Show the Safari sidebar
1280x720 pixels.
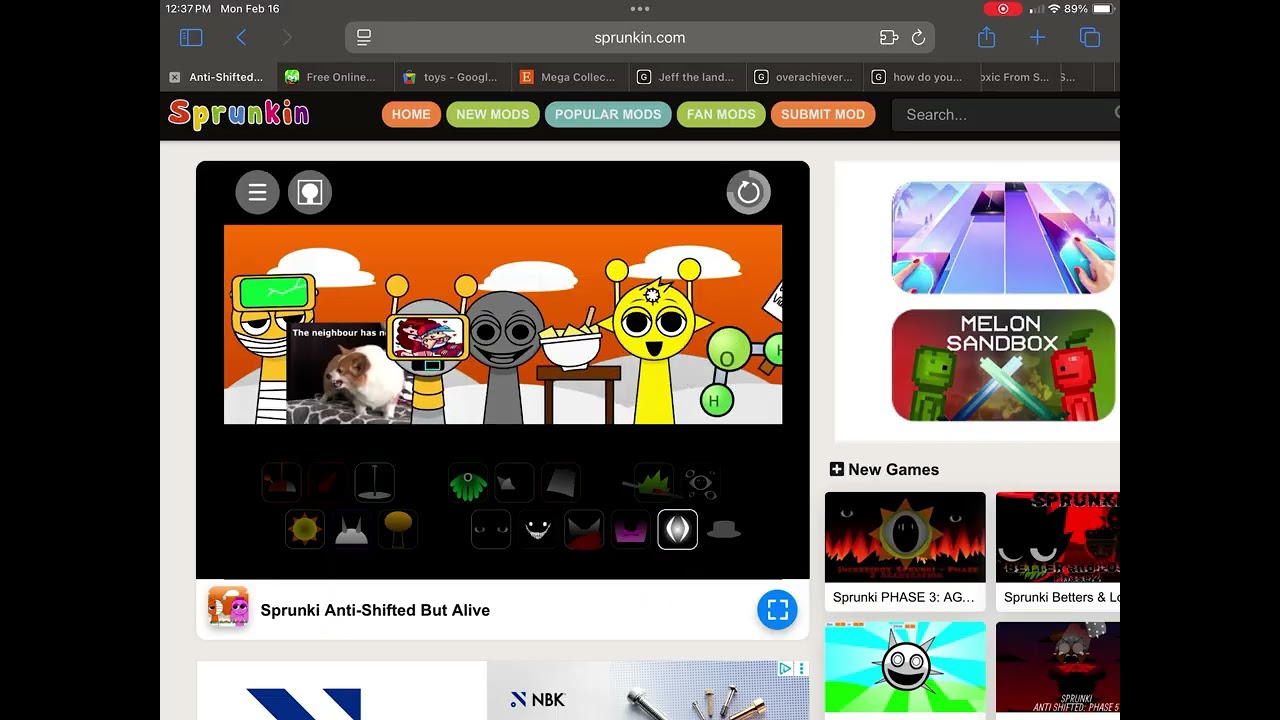[191, 38]
